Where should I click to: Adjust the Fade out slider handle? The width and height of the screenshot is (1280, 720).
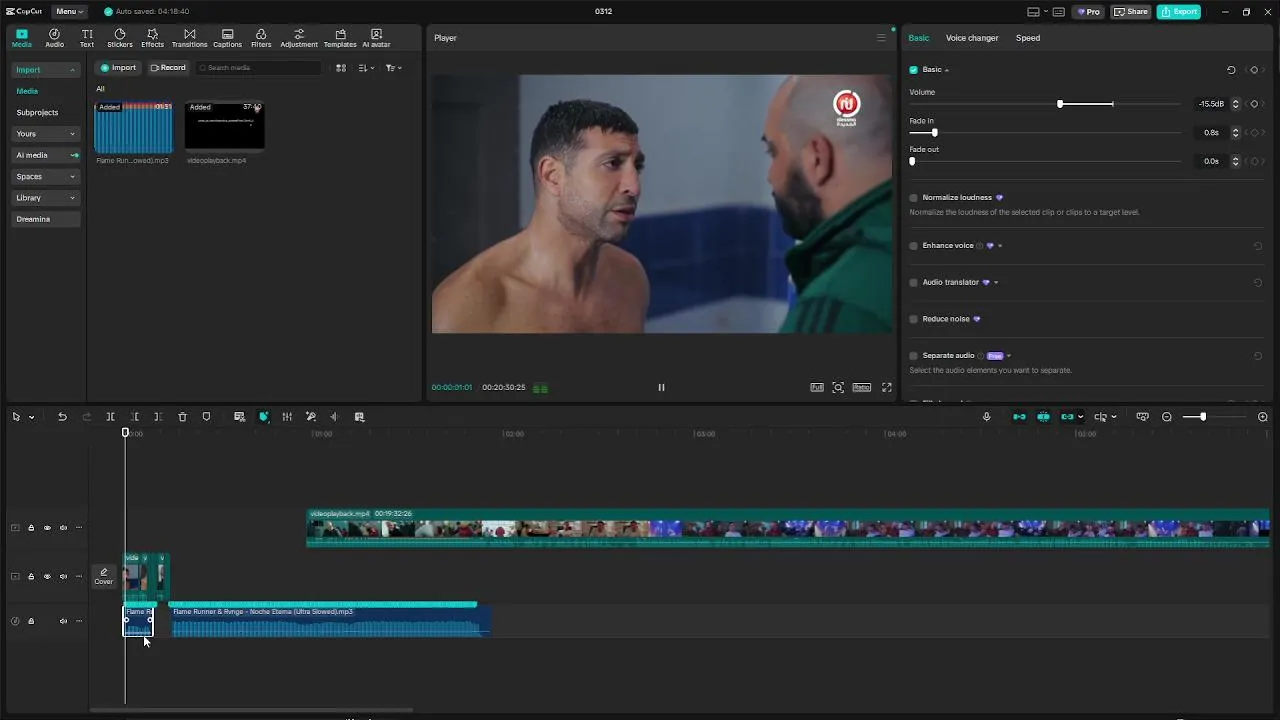[x=912, y=161]
